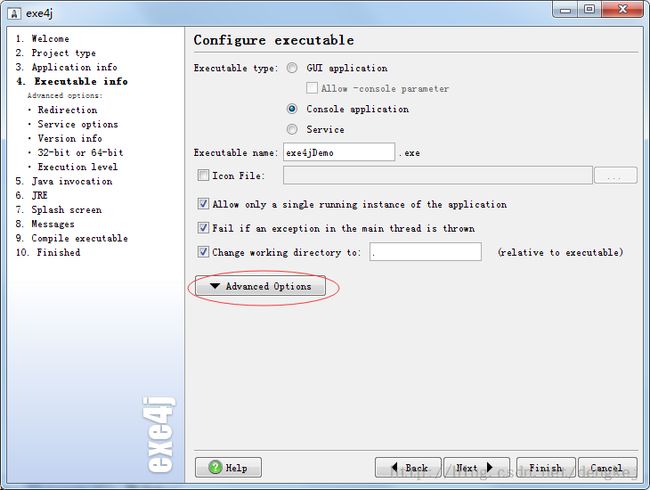
Task: Click the Icon File path field
Action: coord(438,175)
